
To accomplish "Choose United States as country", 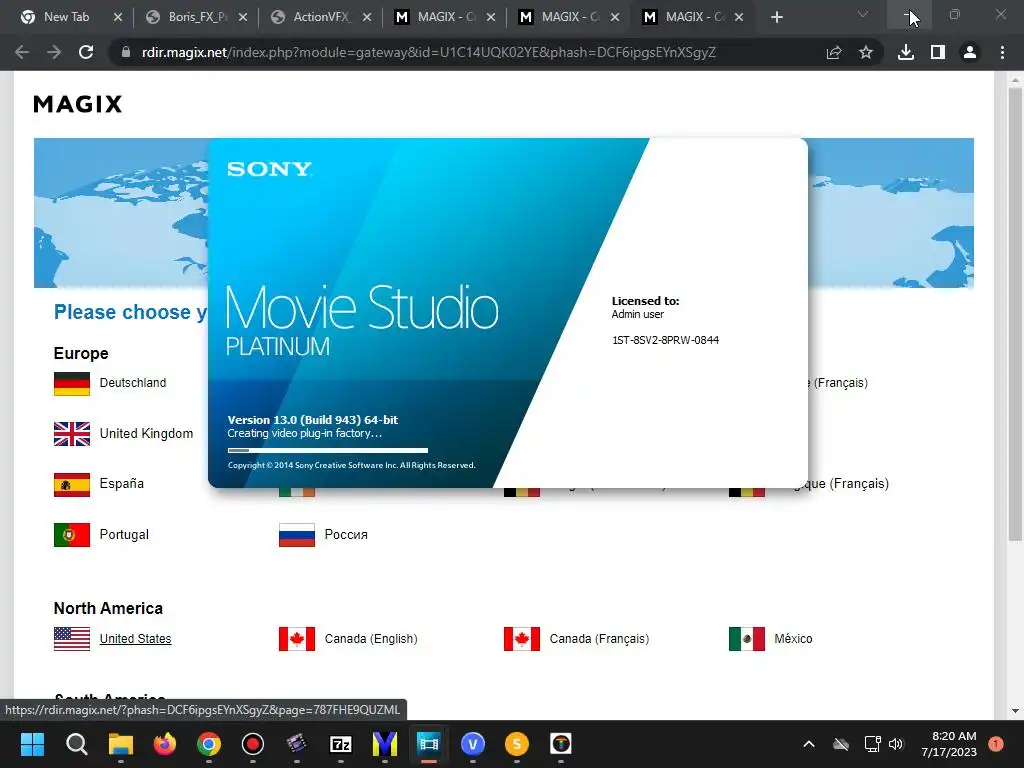I will coord(135,639).
